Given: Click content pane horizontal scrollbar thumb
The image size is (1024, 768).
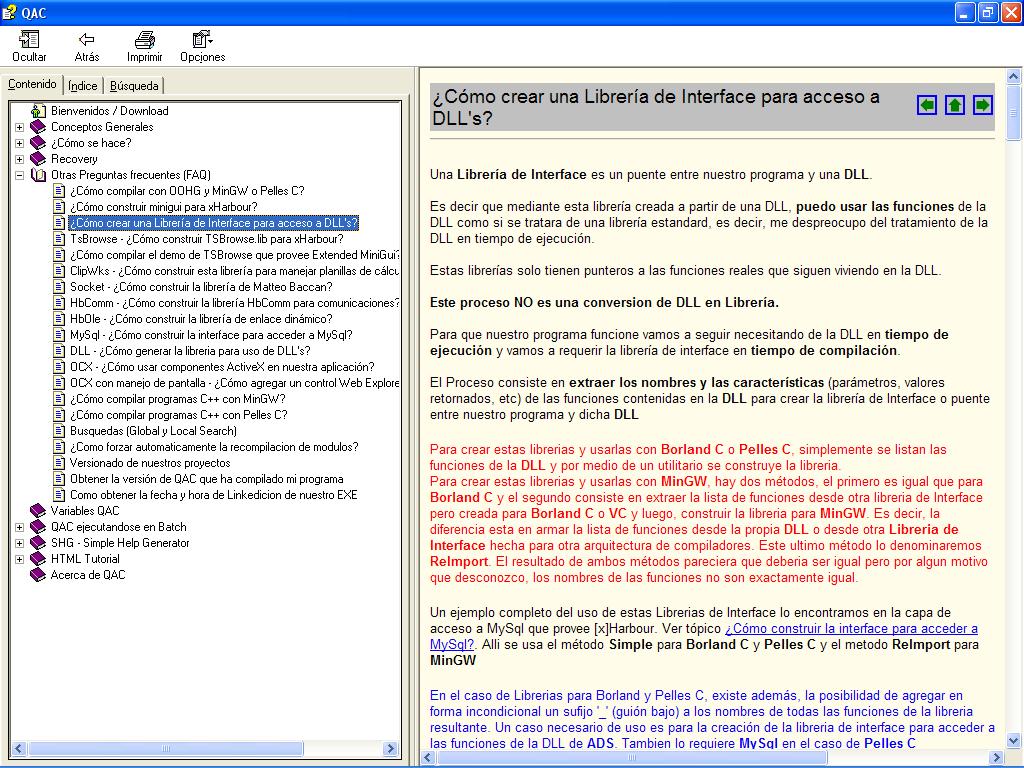Looking at the screenshot, I should [x=632, y=758].
